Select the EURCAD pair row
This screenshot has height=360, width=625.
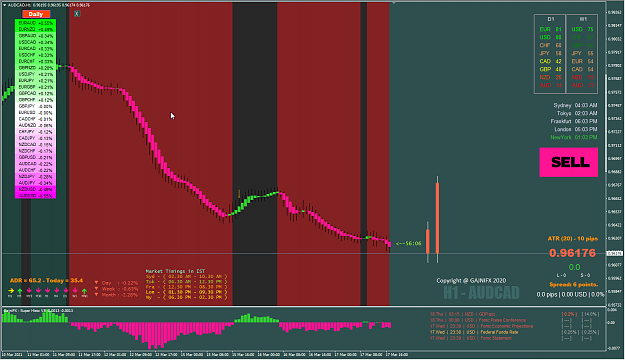(35, 49)
